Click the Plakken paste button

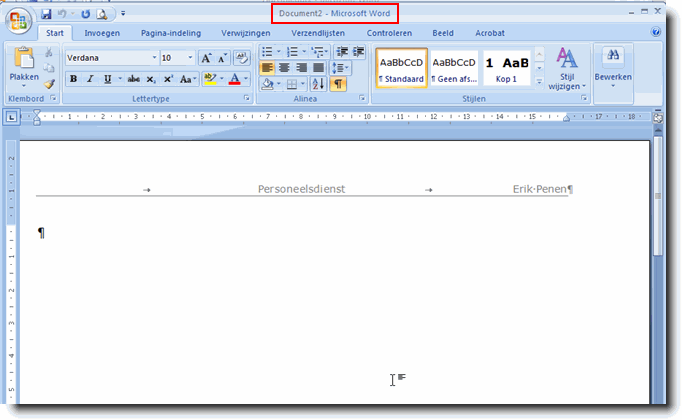[24, 66]
